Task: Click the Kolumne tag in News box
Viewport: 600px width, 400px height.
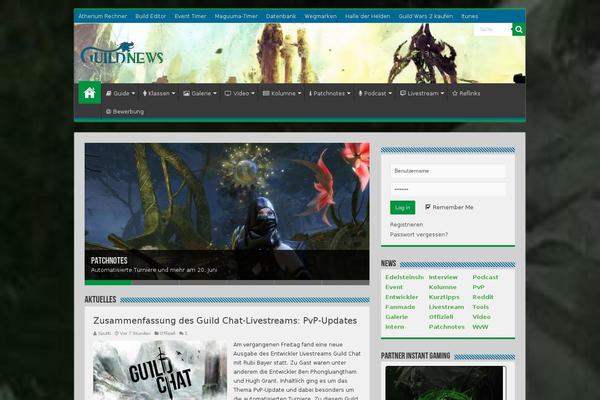Action: point(443,287)
